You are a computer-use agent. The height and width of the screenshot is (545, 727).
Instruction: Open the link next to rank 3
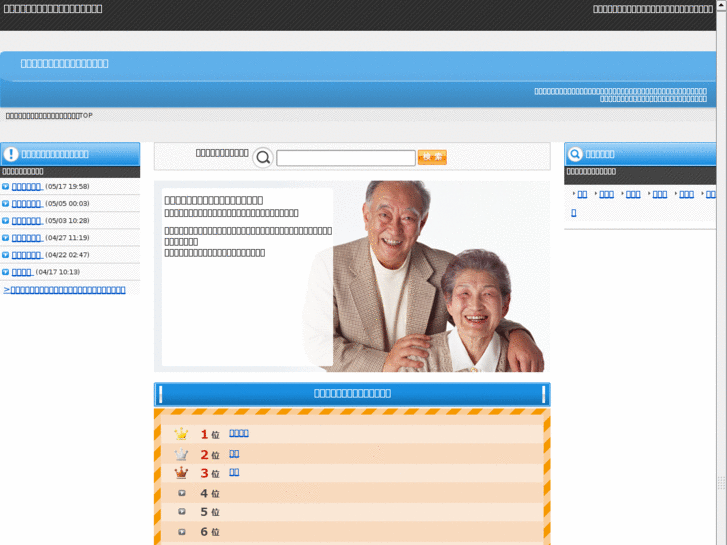pyautogui.click(x=234, y=473)
